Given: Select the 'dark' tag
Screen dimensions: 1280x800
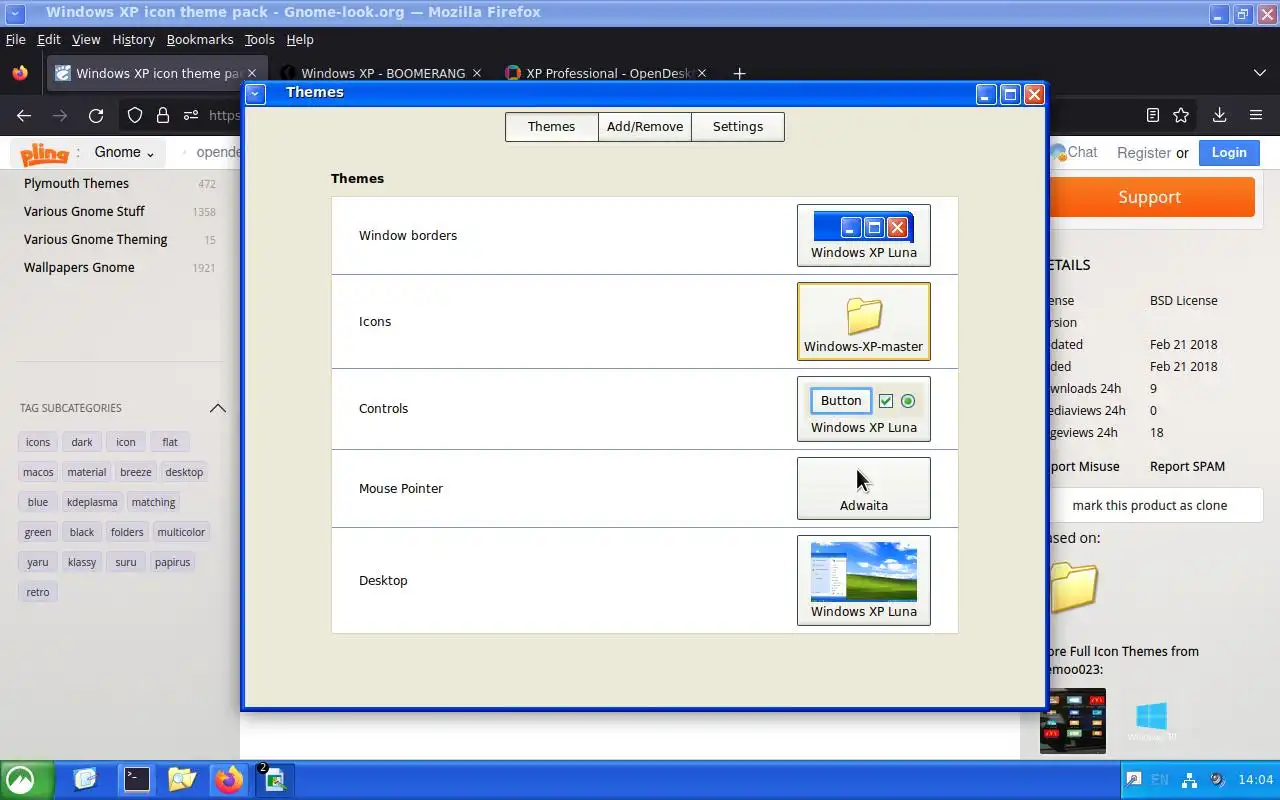Looking at the screenshot, I should [82, 442].
